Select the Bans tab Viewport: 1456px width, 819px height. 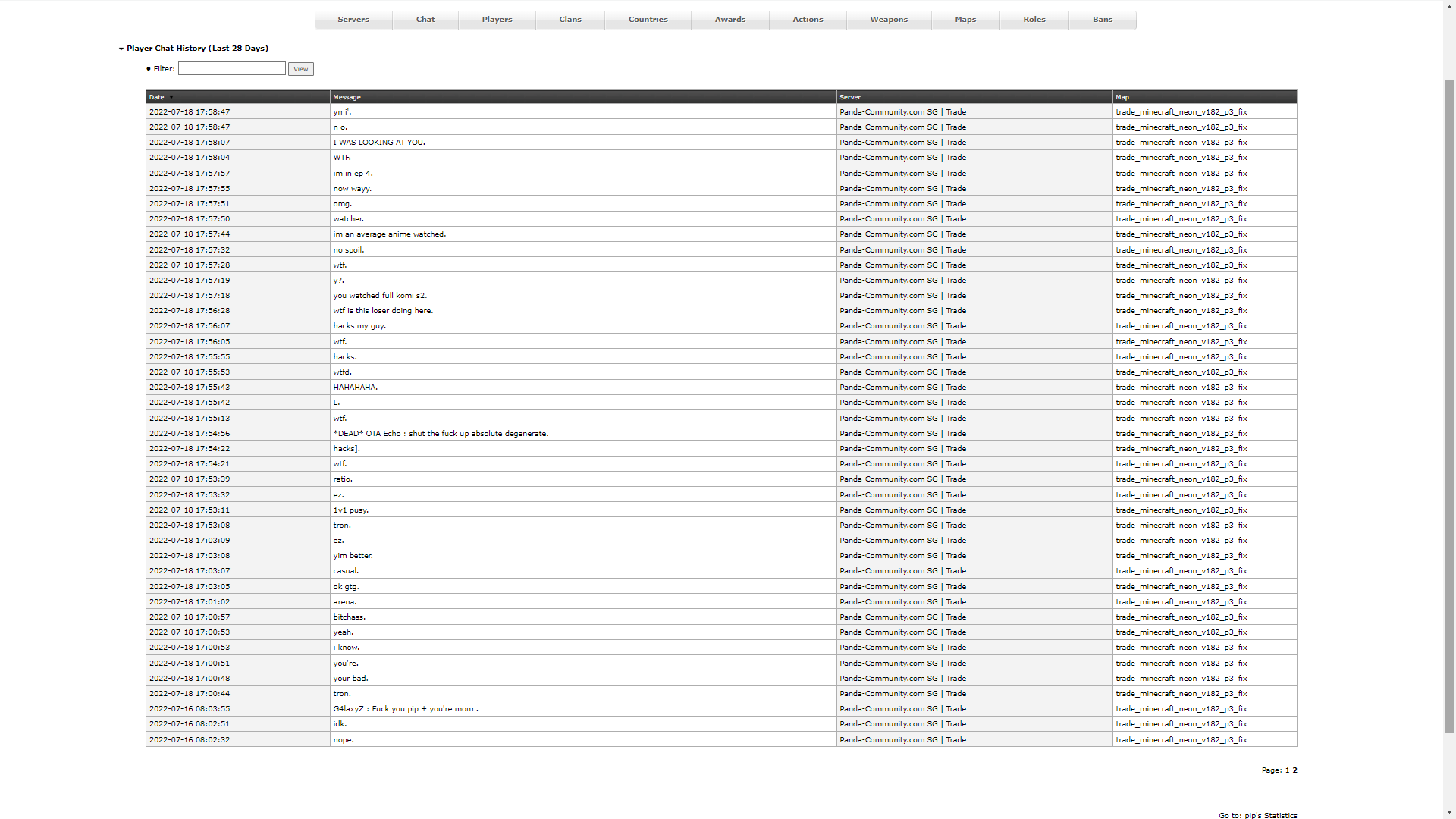[x=1103, y=20]
